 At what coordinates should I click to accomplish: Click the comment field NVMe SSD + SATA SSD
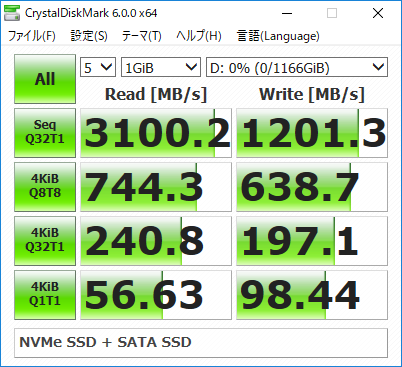tap(201, 343)
